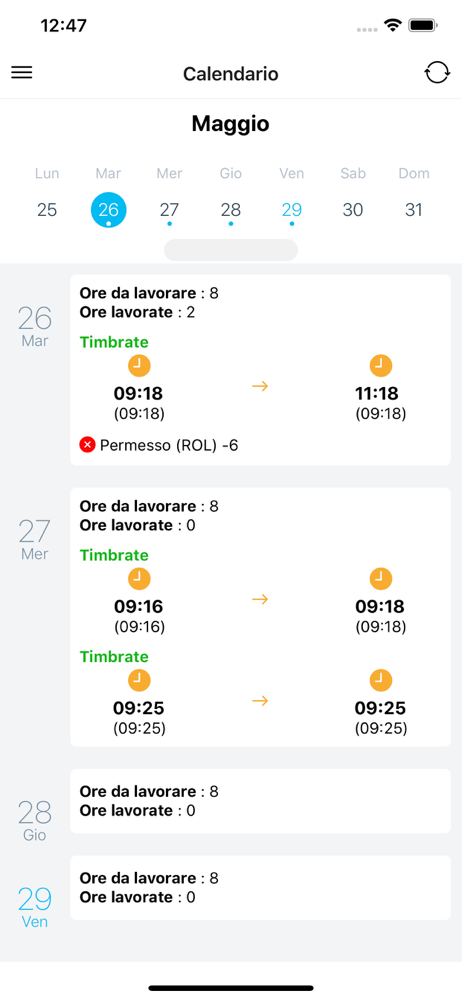
Task: Tap the 11:18 clock-out icon on 26 Mar
Action: click(381, 366)
